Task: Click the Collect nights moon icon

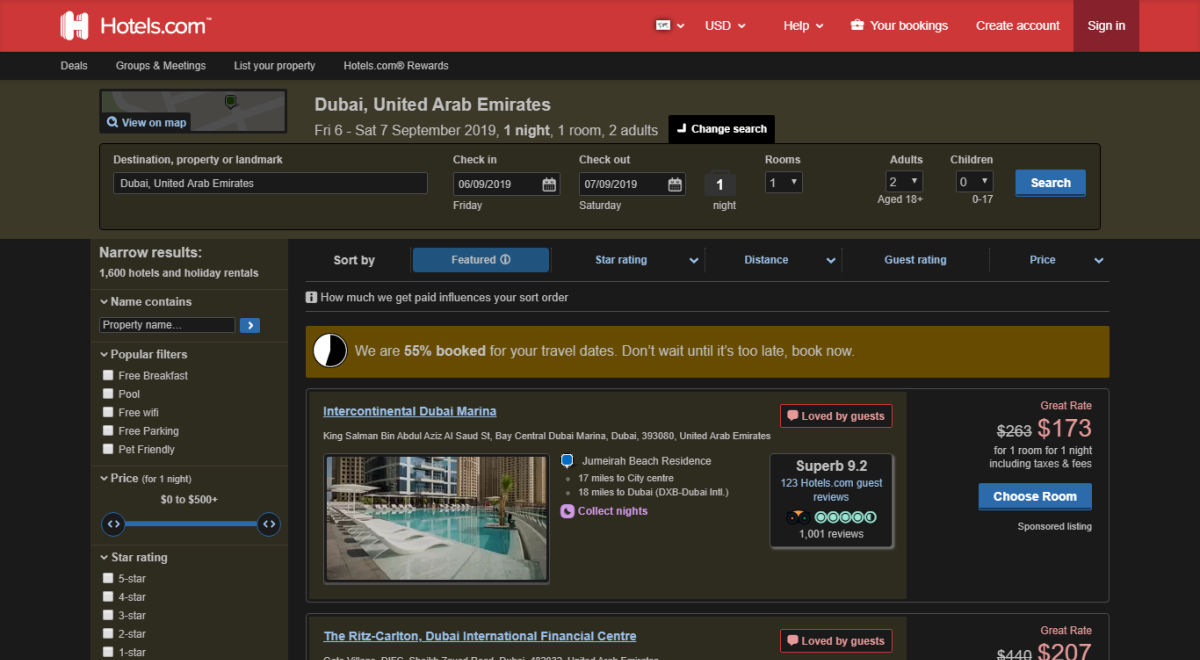Action: [x=567, y=511]
